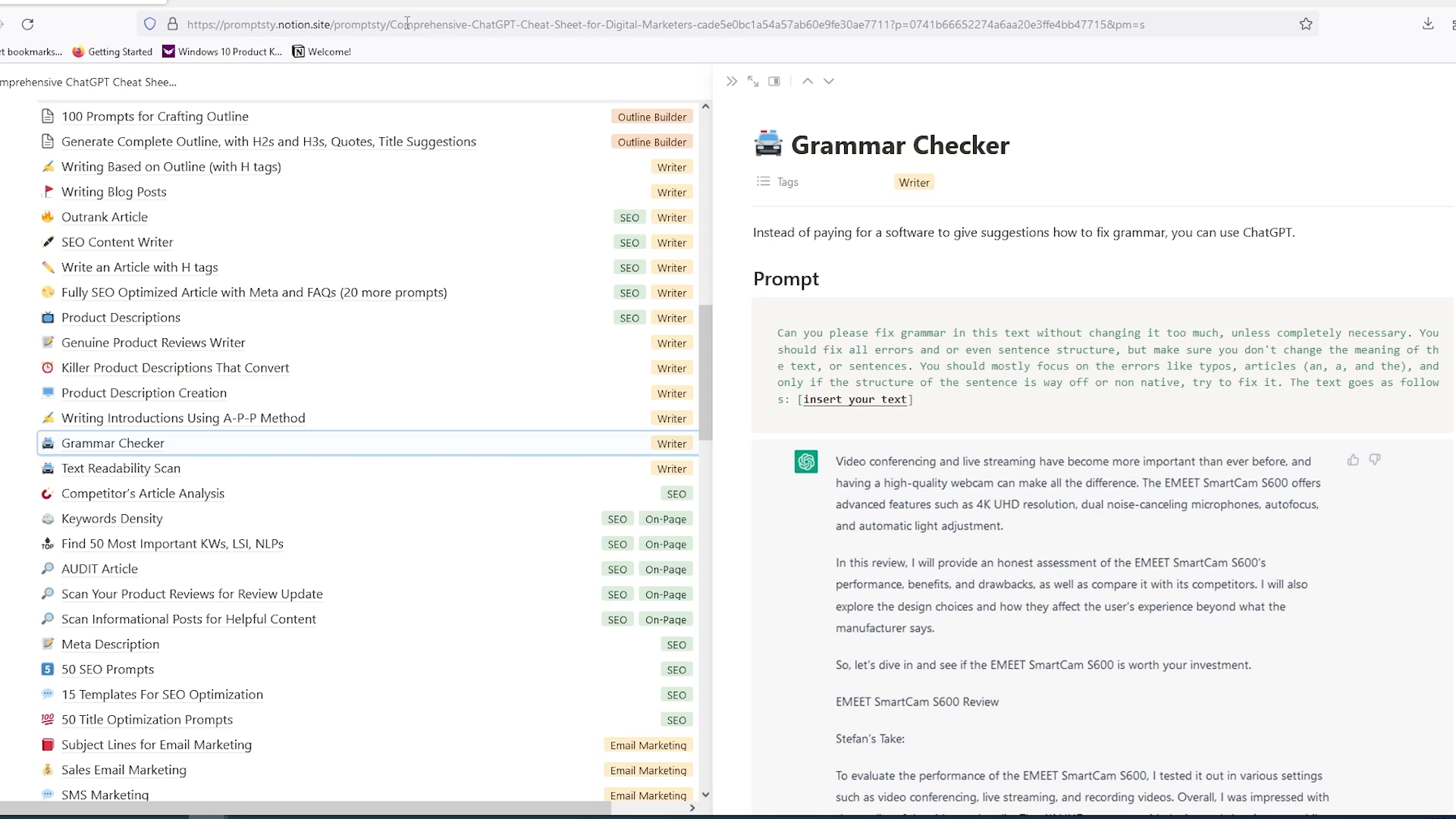Give thumbs down feedback on the response

tap(1375, 460)
